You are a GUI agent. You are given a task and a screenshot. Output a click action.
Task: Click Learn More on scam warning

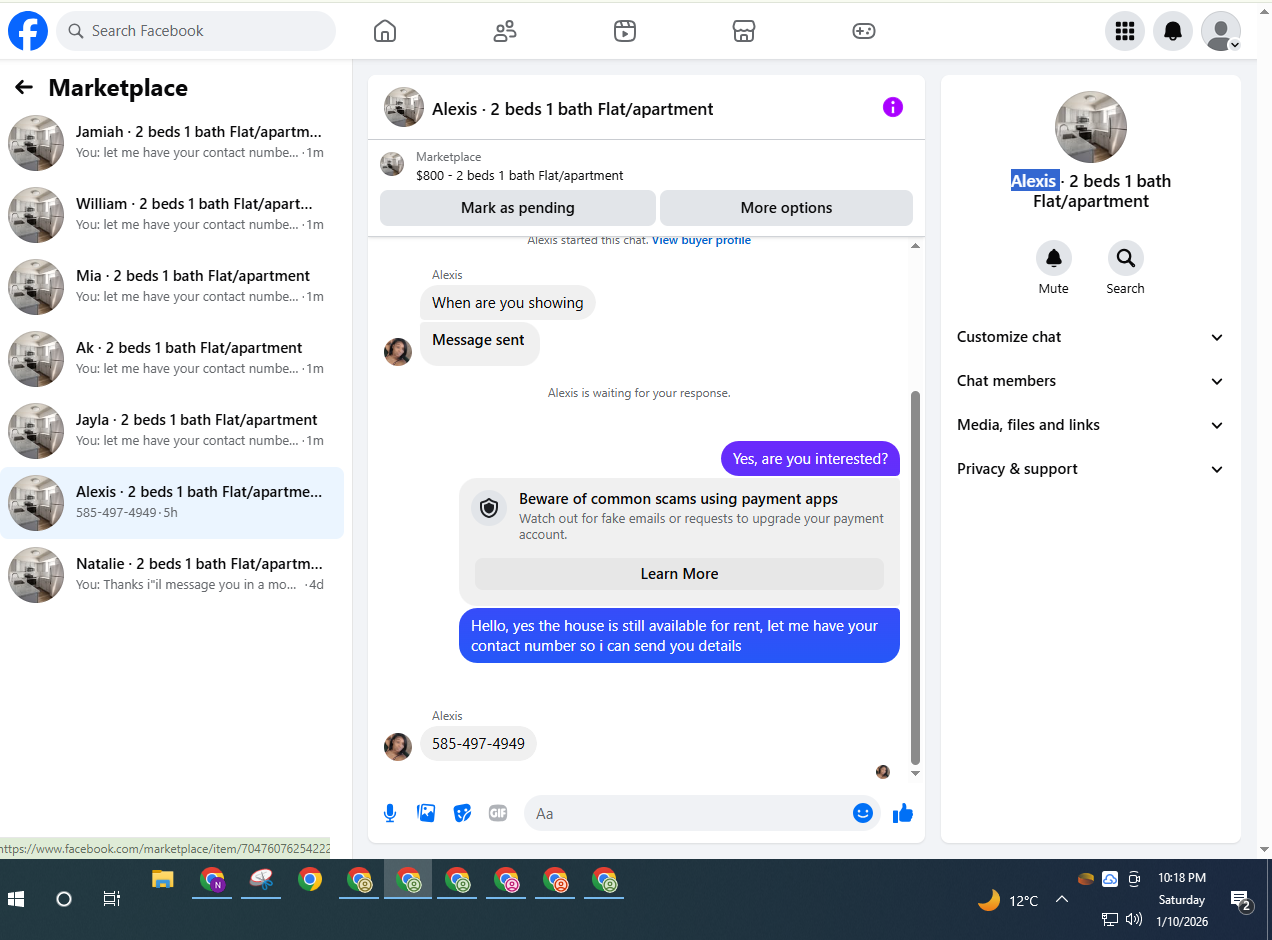click(679, 574)
